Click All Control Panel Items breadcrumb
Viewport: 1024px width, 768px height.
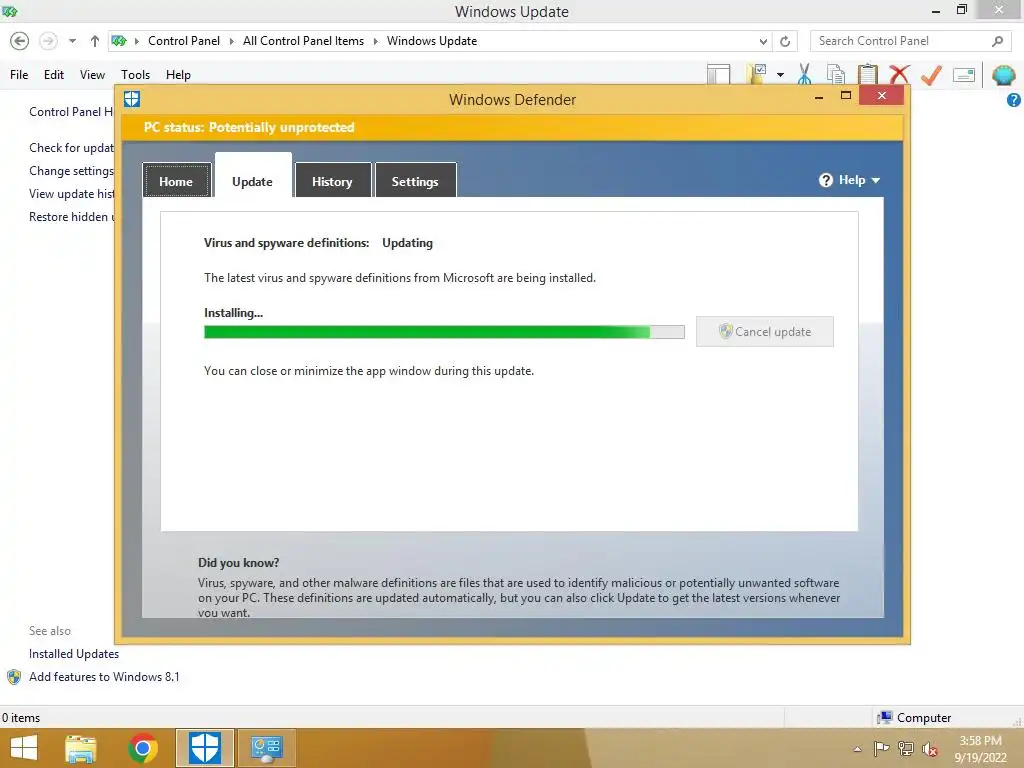(304, 40)
